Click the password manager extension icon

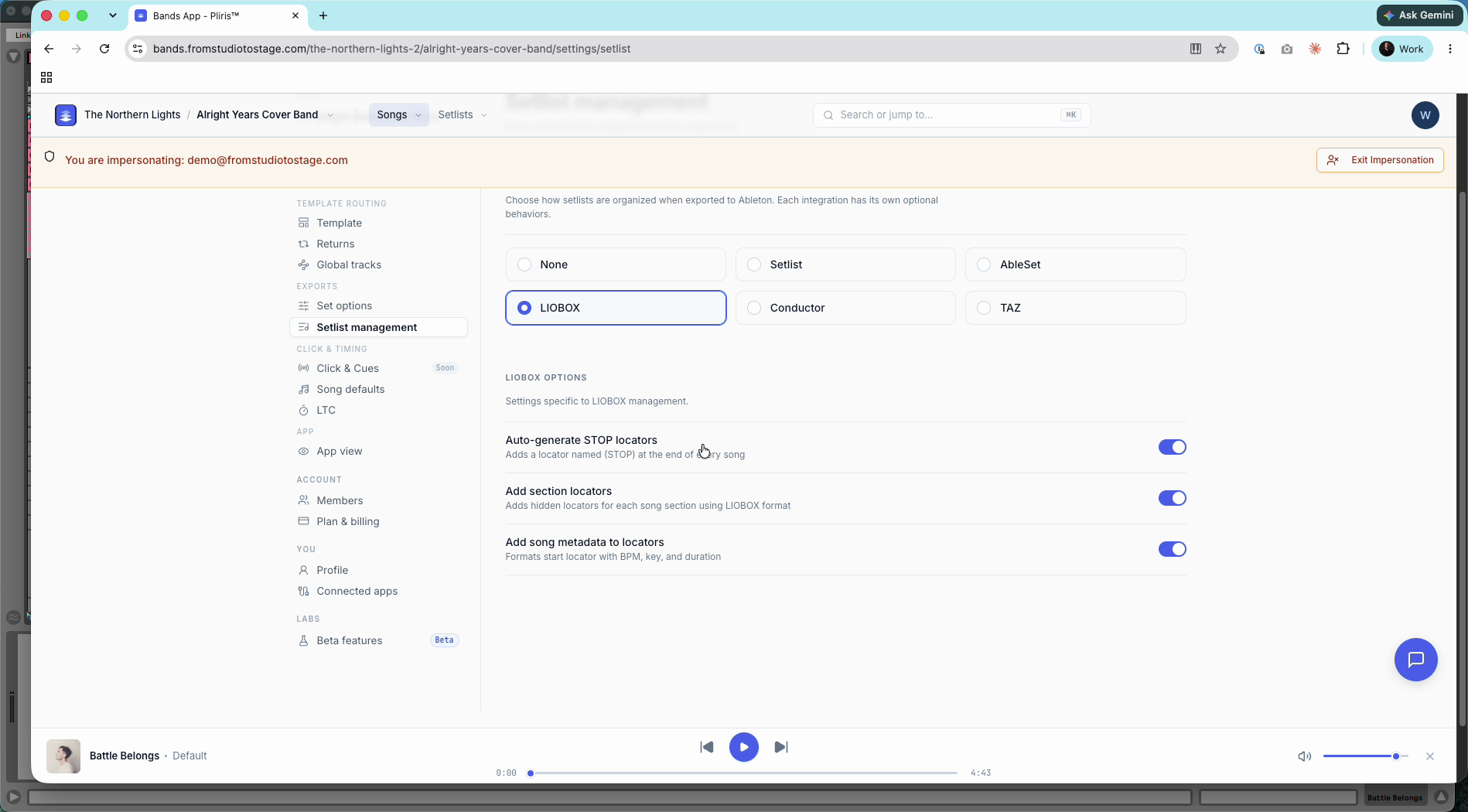click(x=1259, y=49)
